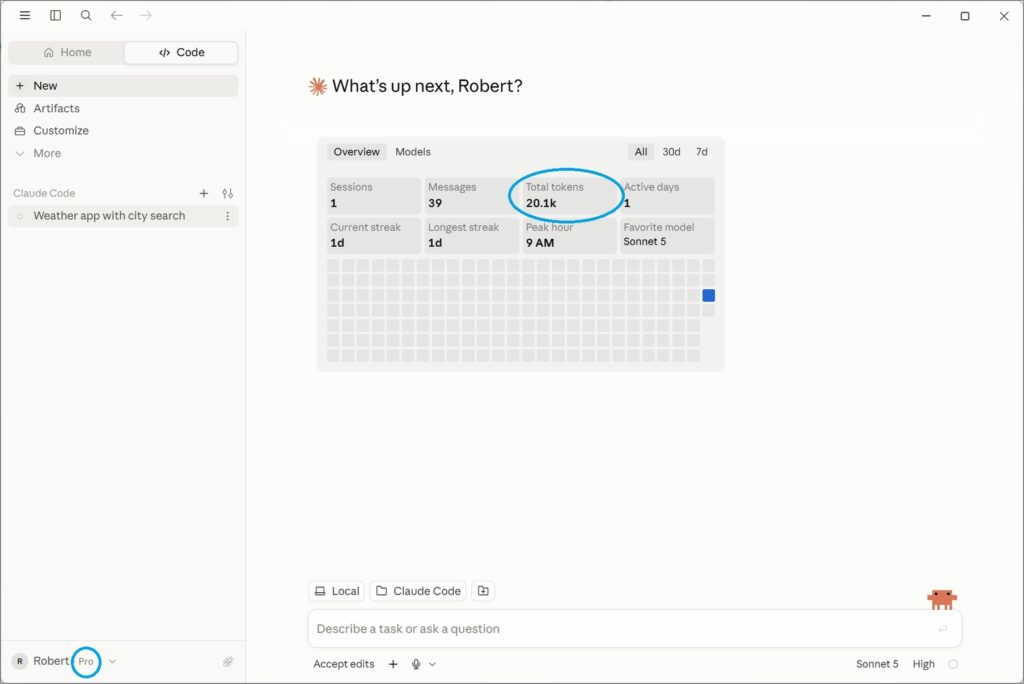The width and height of the screenshot is (1024, 684).
Task: Open the search magnifier icon
Action: click(86, 15)
